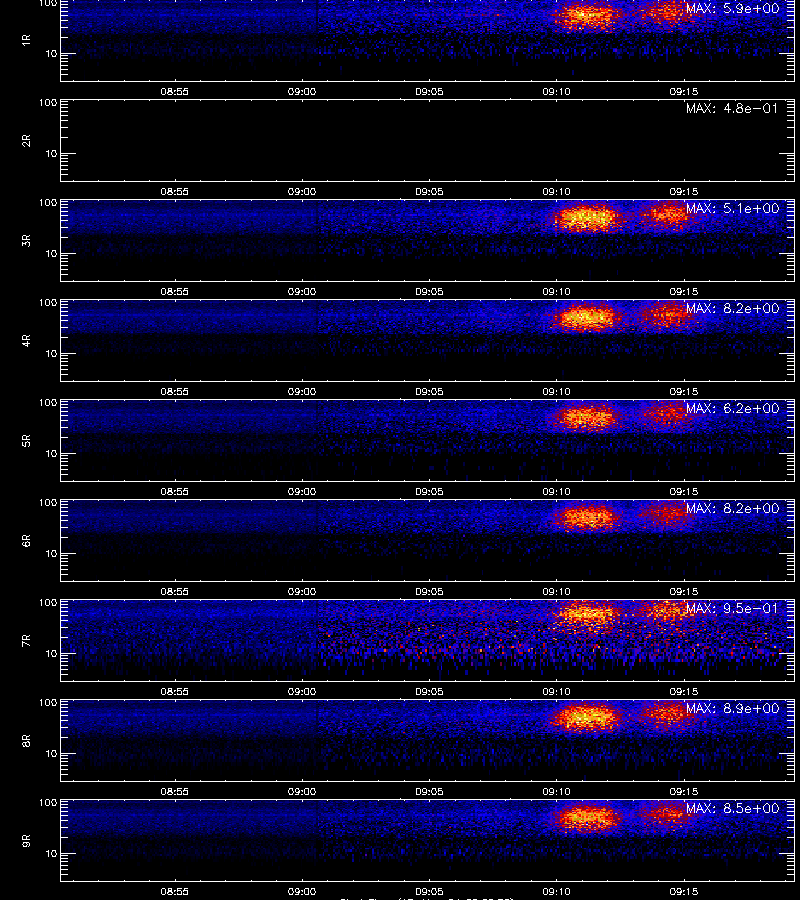Click the 10 y-axis label of the 9R panel

[51, 854]
